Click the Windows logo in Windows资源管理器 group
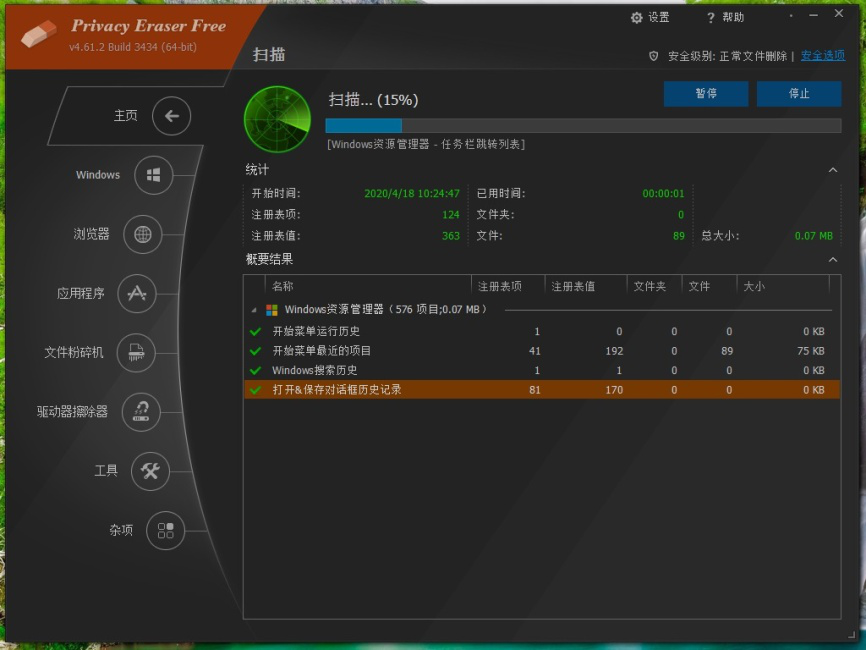Screen dimensions: 866x650 pyautogui.click(x=272, y=310)
